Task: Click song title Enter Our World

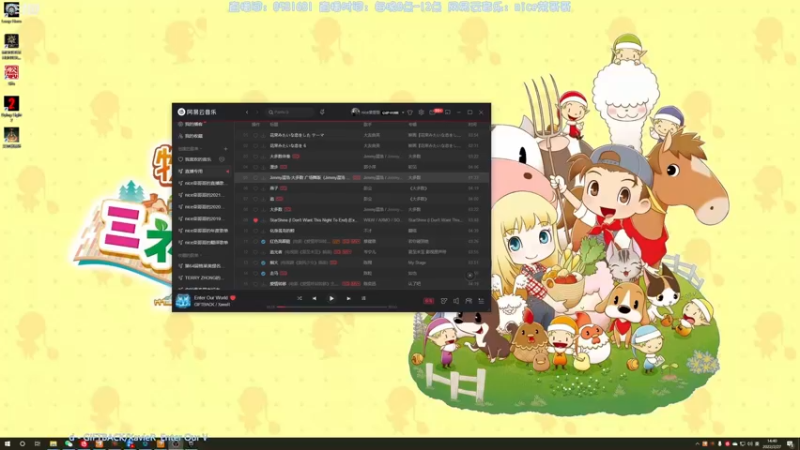Action: (211, 297)
